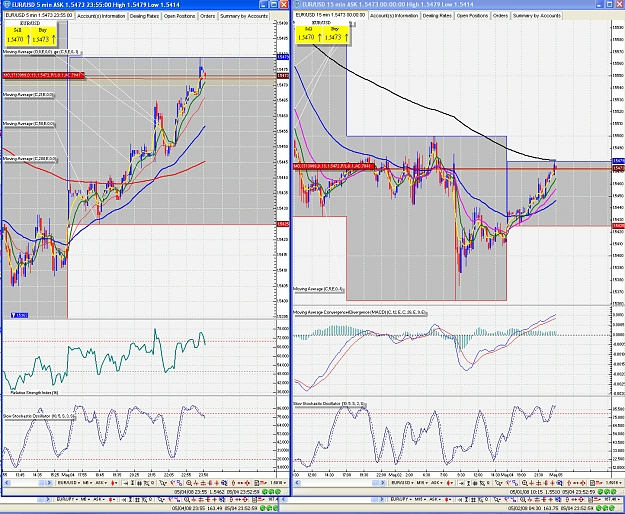Open EUR/USD symbol dropdown in 5 min toolbar

coord(69,483)
